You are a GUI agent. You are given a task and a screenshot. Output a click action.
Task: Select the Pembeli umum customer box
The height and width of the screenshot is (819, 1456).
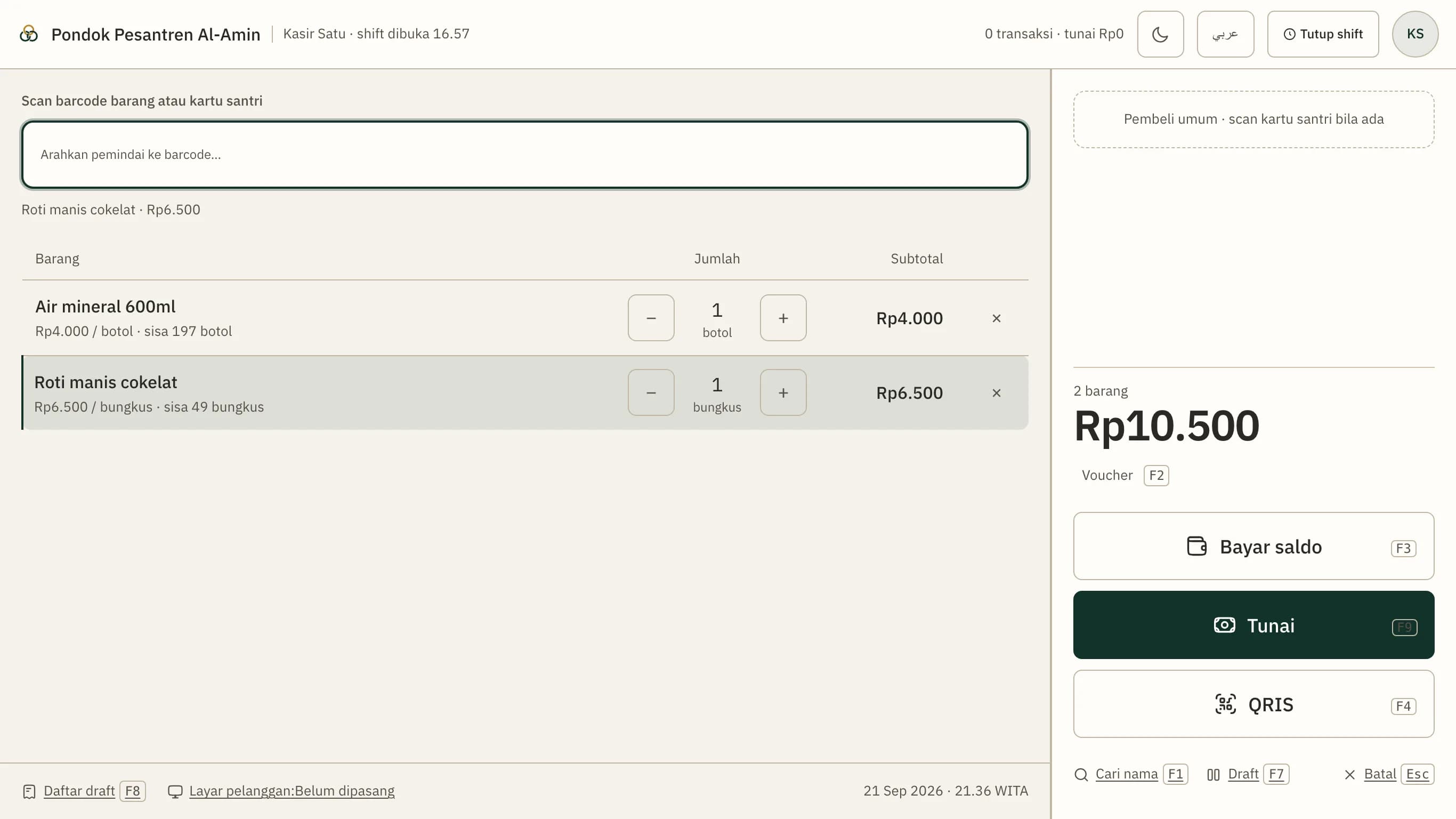point(1253,119)
